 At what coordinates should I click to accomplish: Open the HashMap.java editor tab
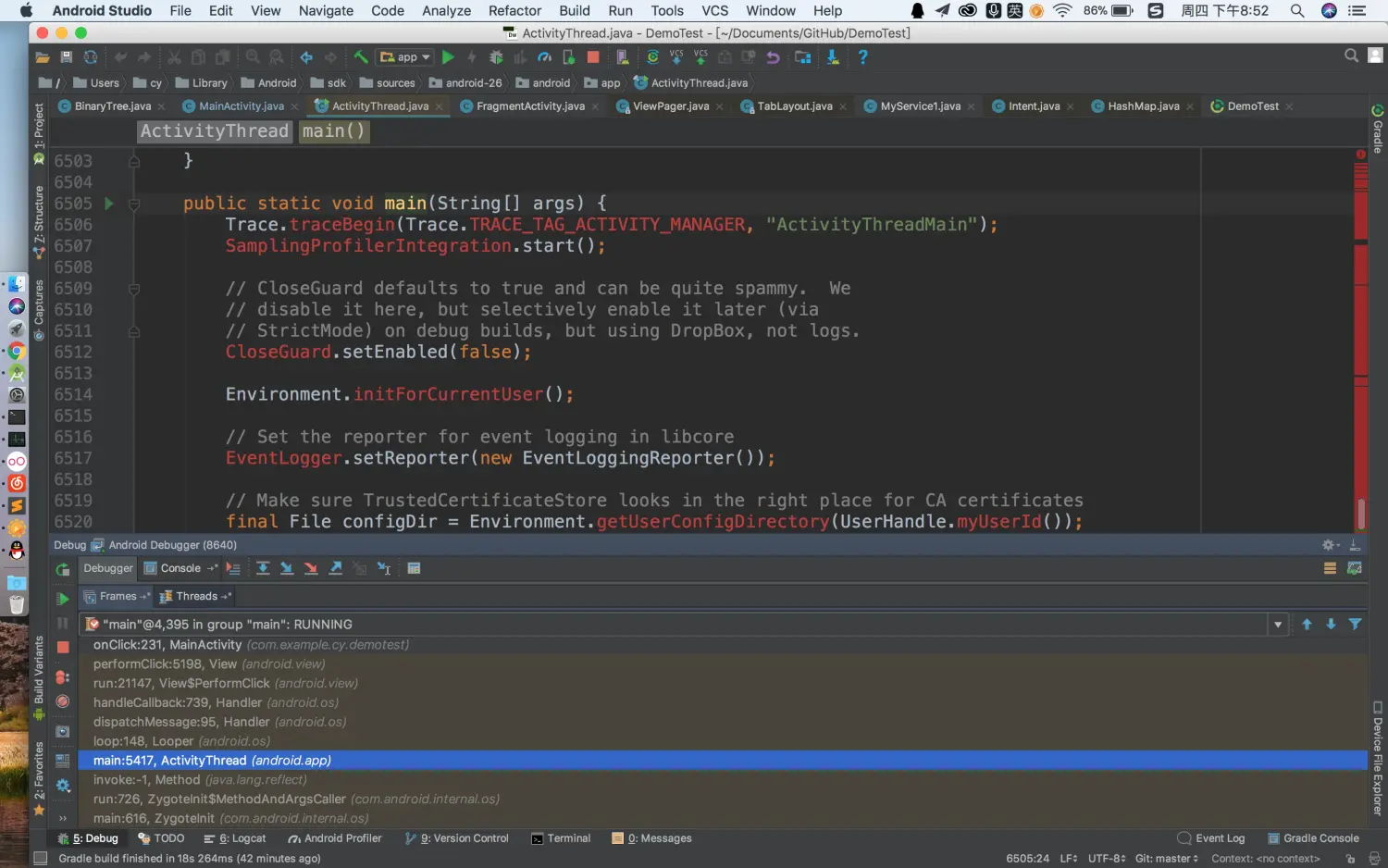[1143, 106]
